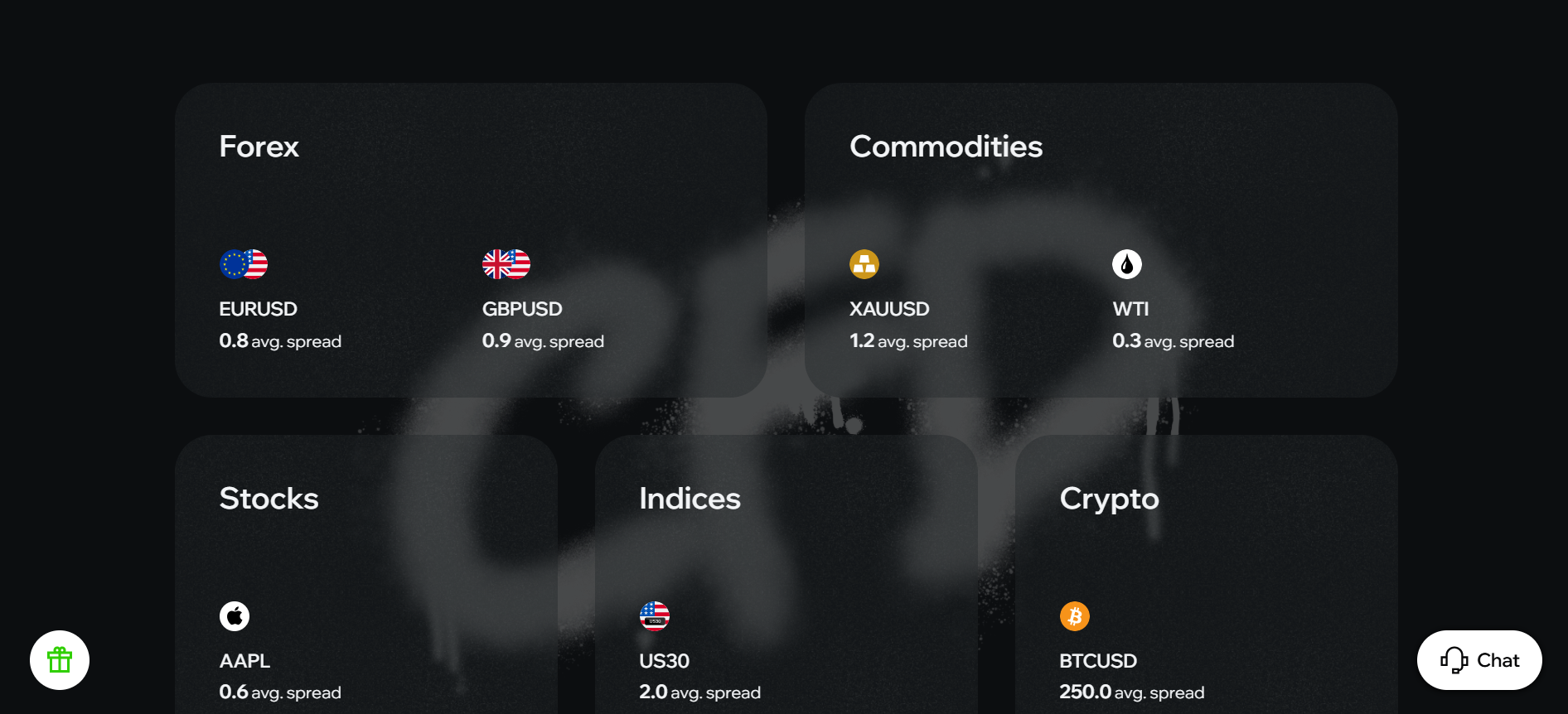Click the Apple logo stock icon

[x=235, y=616]
